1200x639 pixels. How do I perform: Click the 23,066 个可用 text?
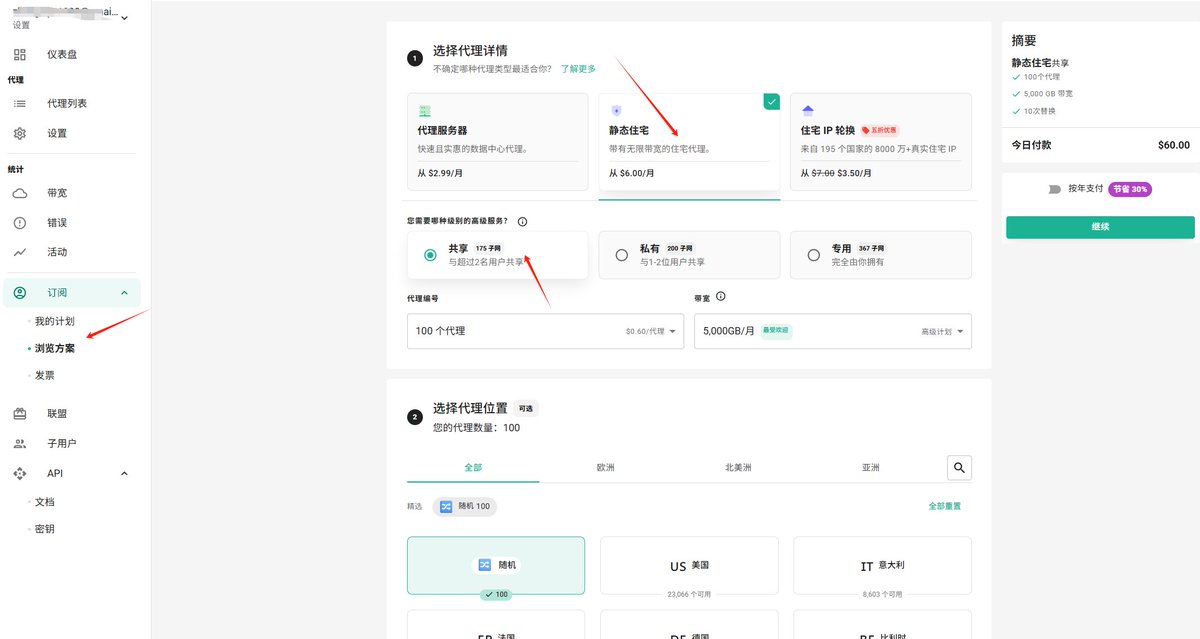click(x=689, y=593)
